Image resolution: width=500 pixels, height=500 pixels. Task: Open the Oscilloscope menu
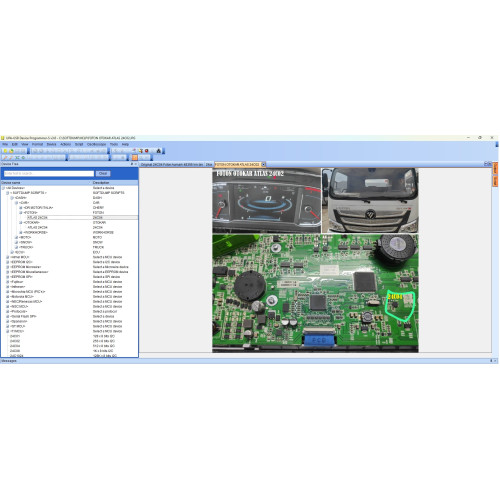pos(96,144)
